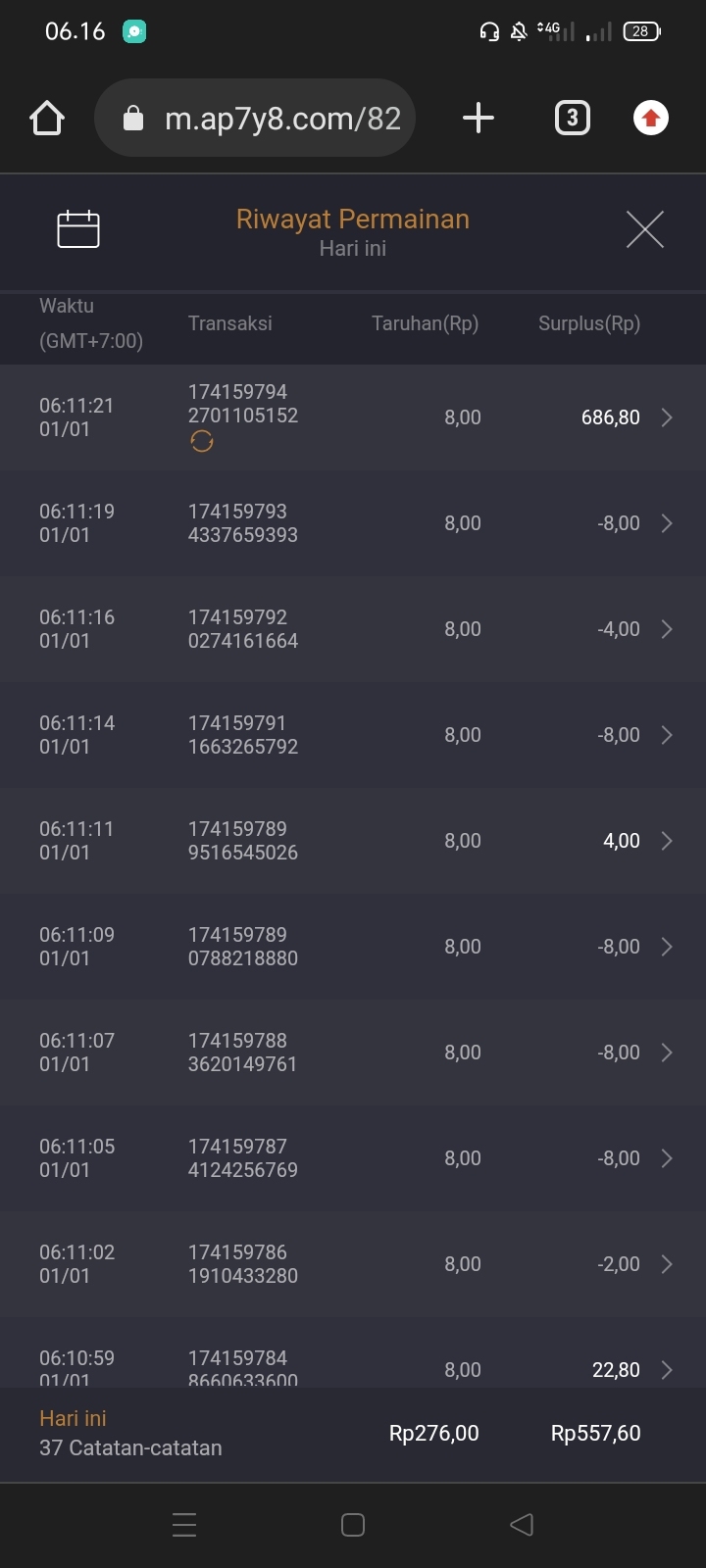Open details chevron for 06:11:11 row
This screenshot has height=1568, width=706.
click(667, 841)
